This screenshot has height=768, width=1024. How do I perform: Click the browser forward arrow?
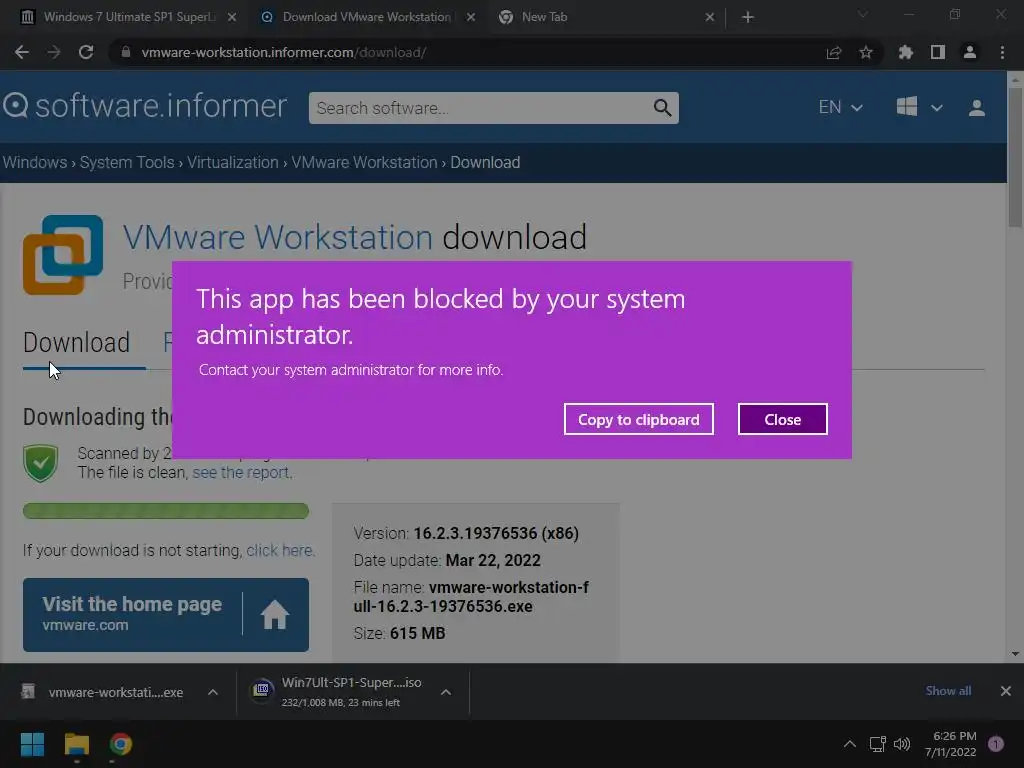(54, 52)
